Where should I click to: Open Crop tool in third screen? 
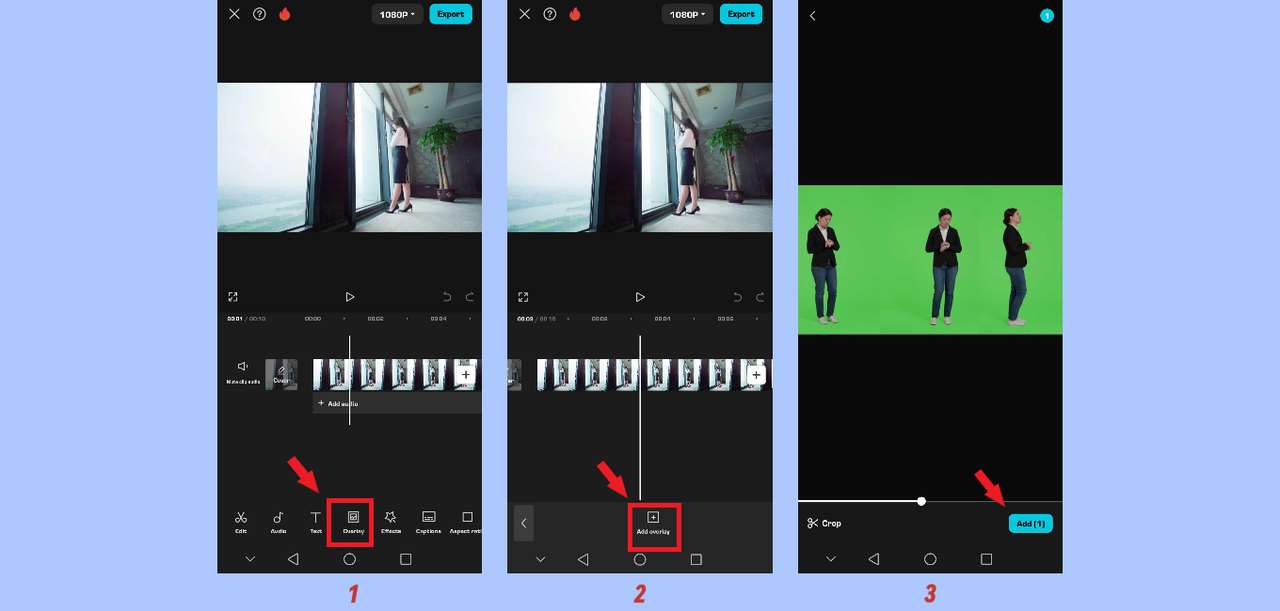[825, 523]
